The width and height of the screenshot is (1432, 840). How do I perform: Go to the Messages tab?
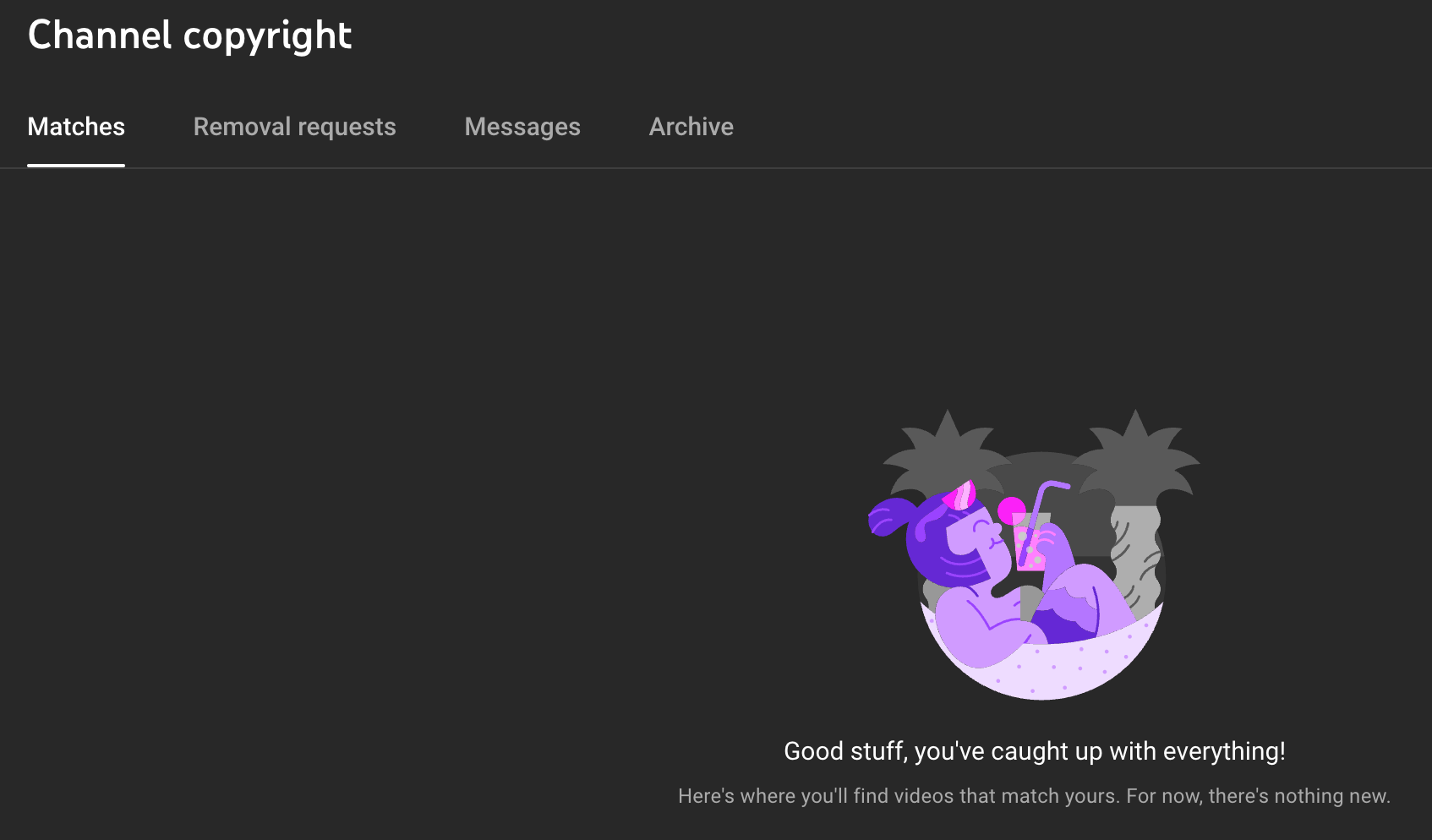tap(522, 127)
